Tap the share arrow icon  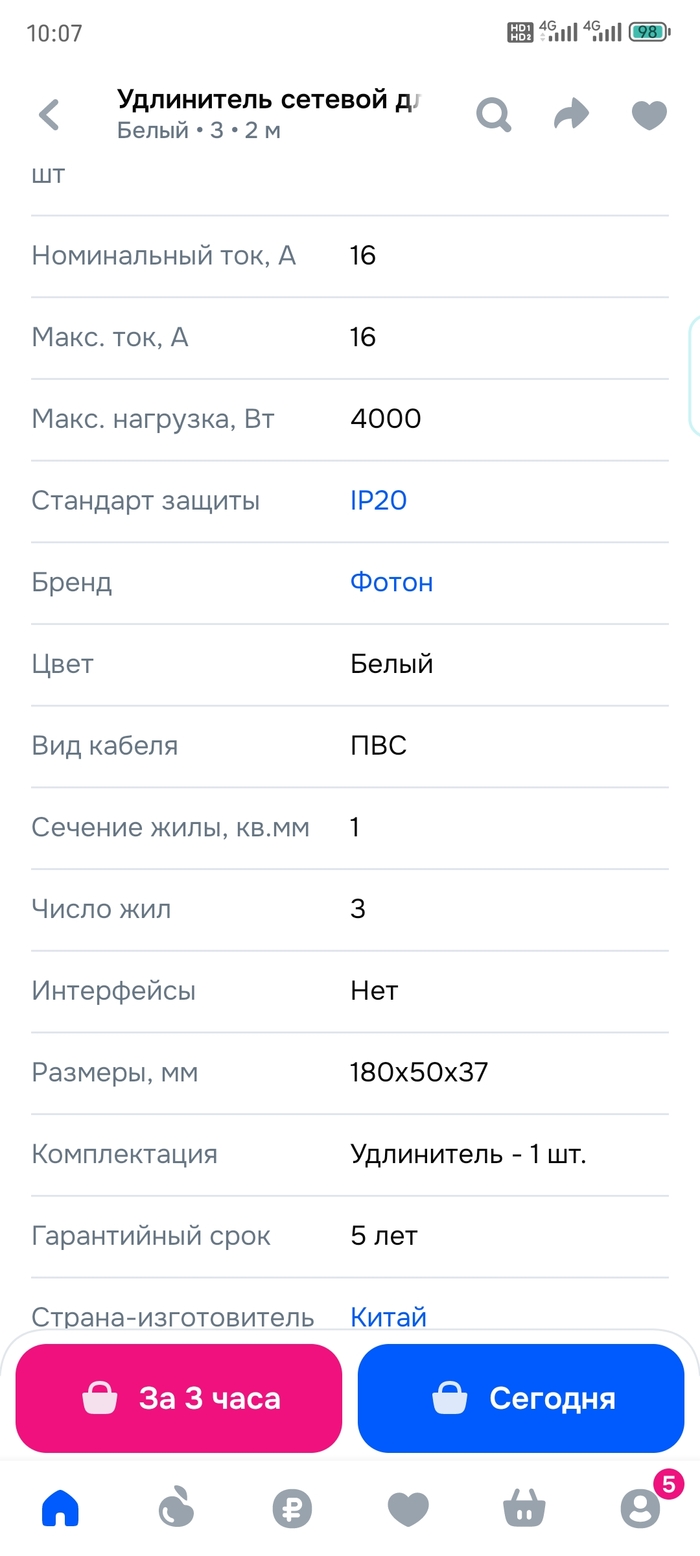coord(571,115)
